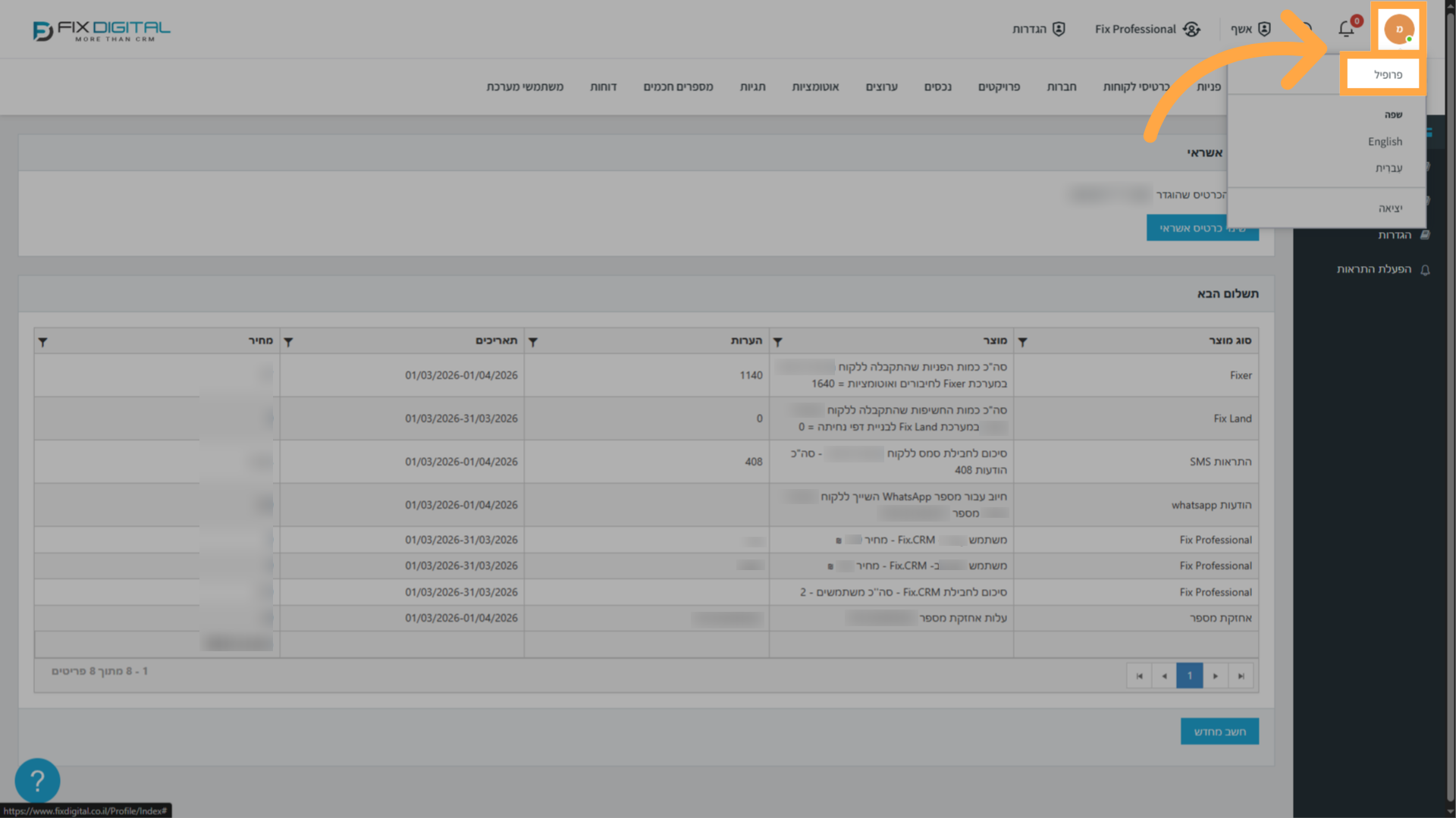Open the help question mark button
Viewport: 1456px width, 818px height.
[x=37, y=780]
